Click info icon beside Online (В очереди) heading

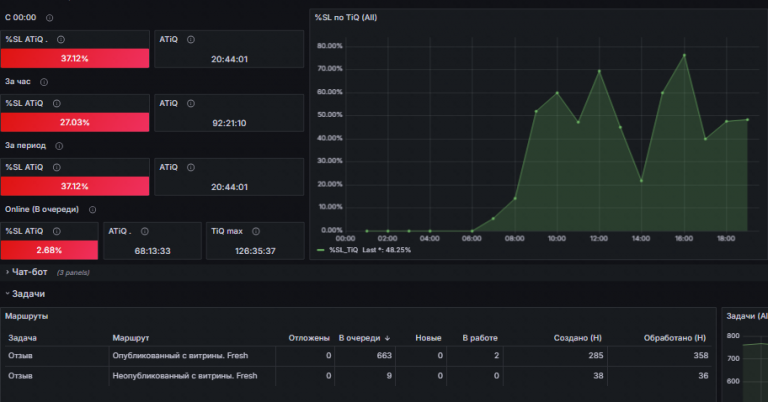(92, 210)
